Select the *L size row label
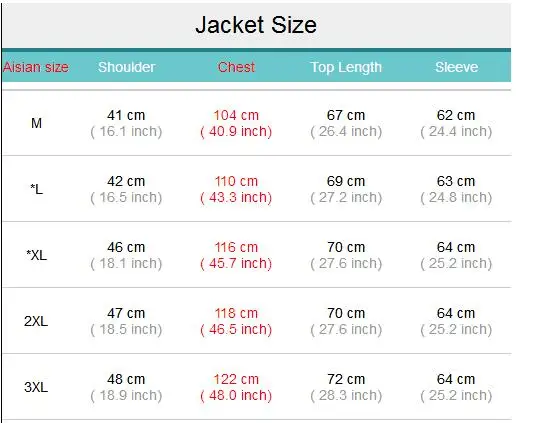This screenshot has width=546, height=423. pyautogui.click(x=36, y=189)
